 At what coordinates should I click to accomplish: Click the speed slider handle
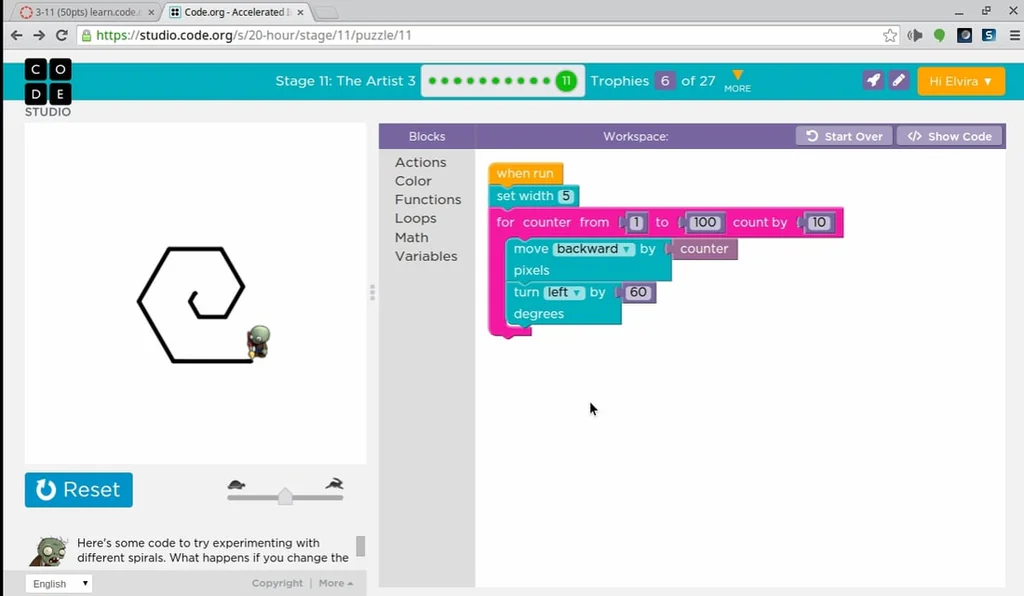[285, 496]
